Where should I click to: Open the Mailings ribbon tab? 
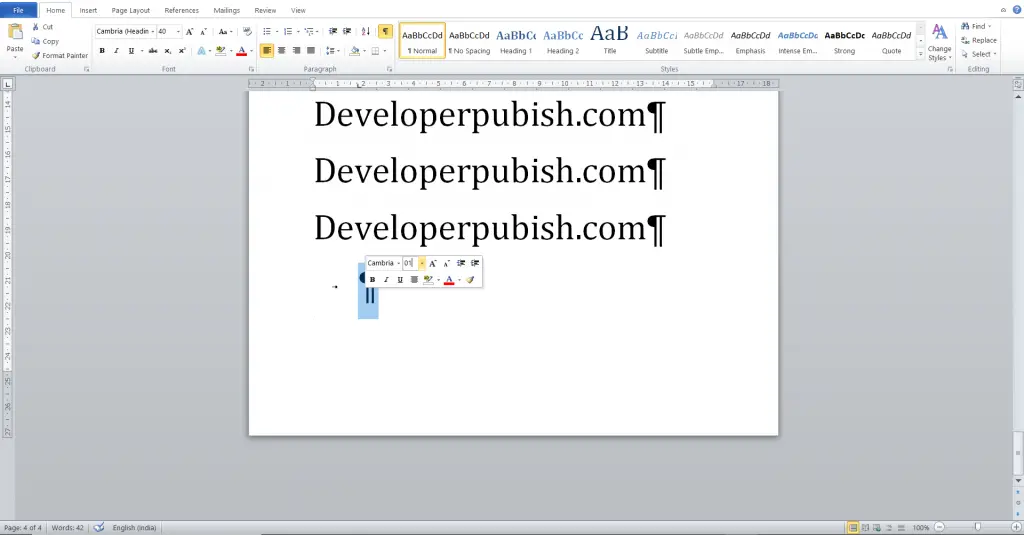click(226, 10)
